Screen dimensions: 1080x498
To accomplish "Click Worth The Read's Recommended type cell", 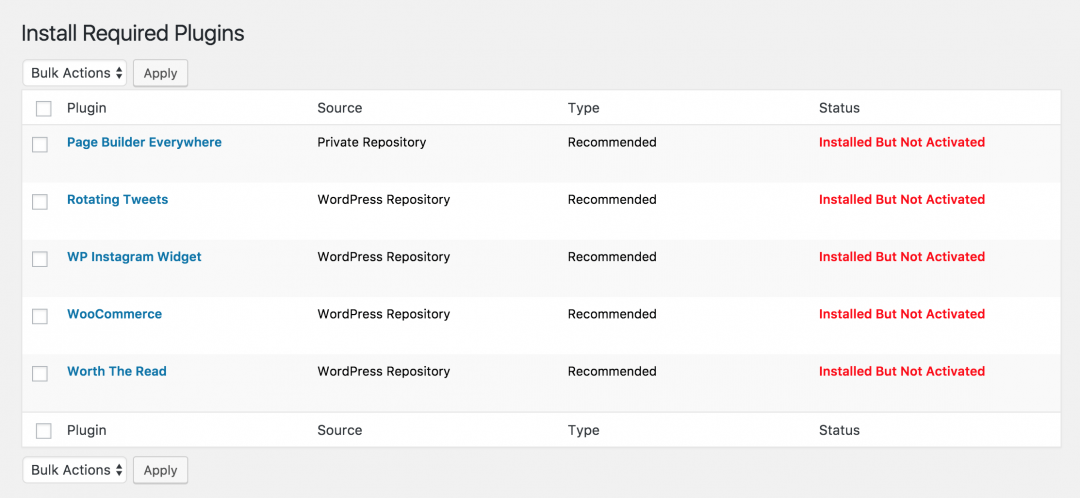I will pyautogui.click(x=612, y=371).
